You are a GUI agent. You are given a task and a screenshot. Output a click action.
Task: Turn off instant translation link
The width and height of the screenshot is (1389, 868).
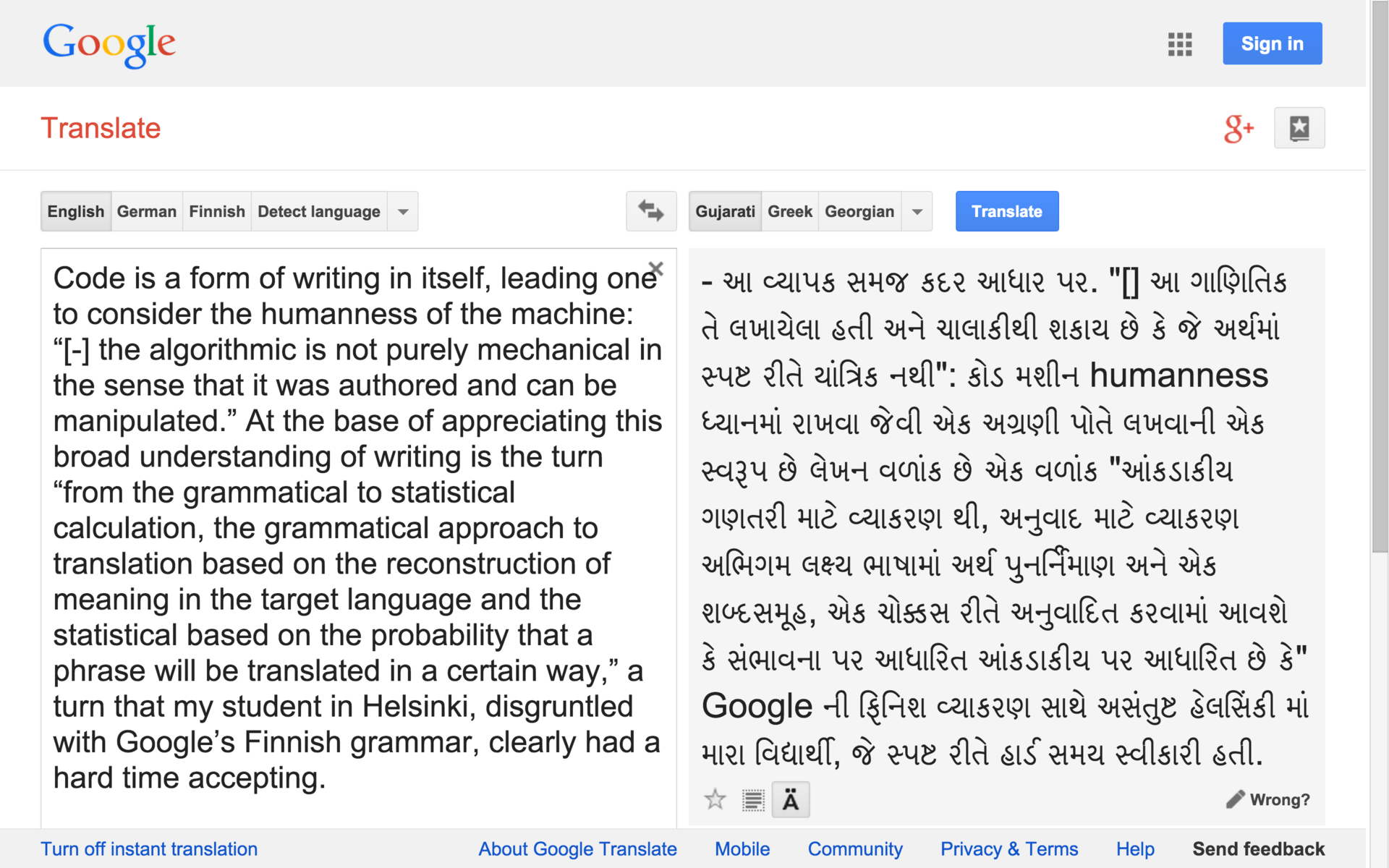149,848
